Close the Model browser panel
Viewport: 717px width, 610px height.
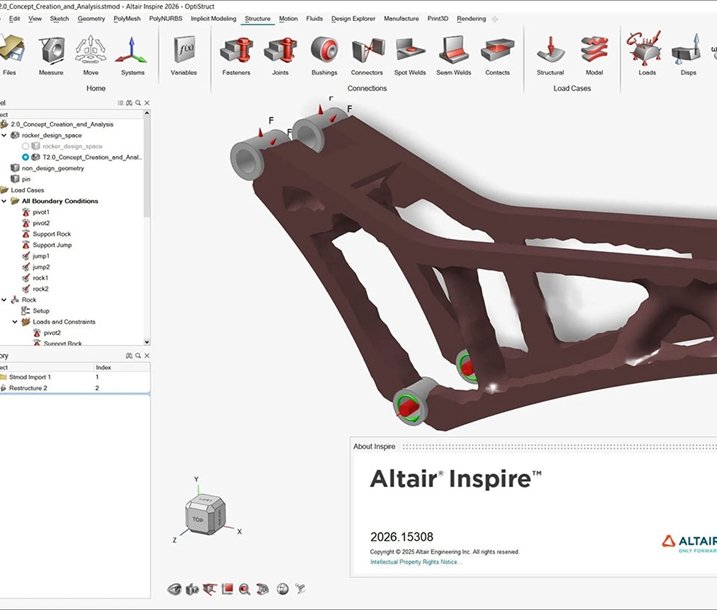147,103
